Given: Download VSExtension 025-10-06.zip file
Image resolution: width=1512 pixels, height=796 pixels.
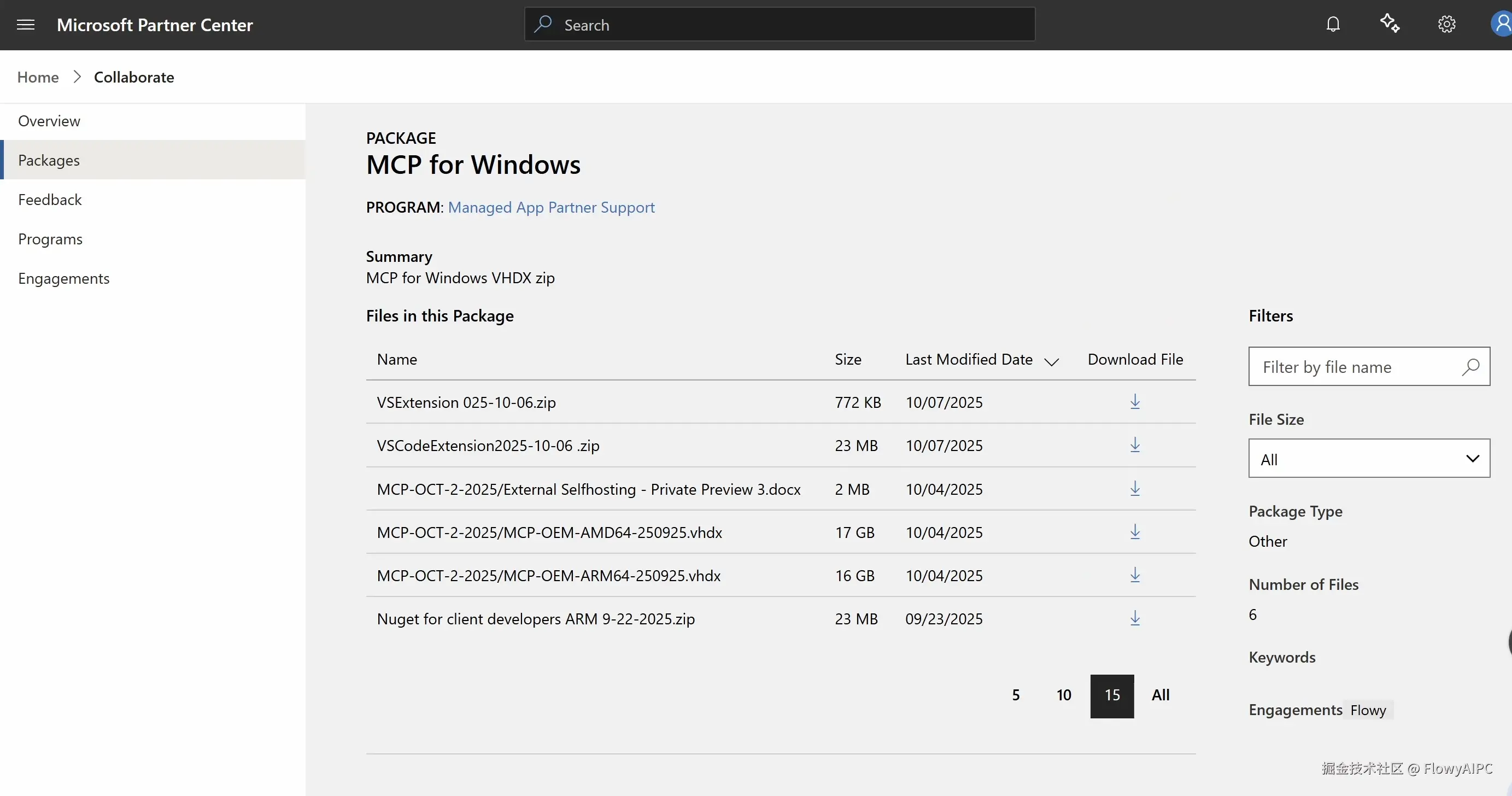Looking at the screenshot, I should 1135,402.
